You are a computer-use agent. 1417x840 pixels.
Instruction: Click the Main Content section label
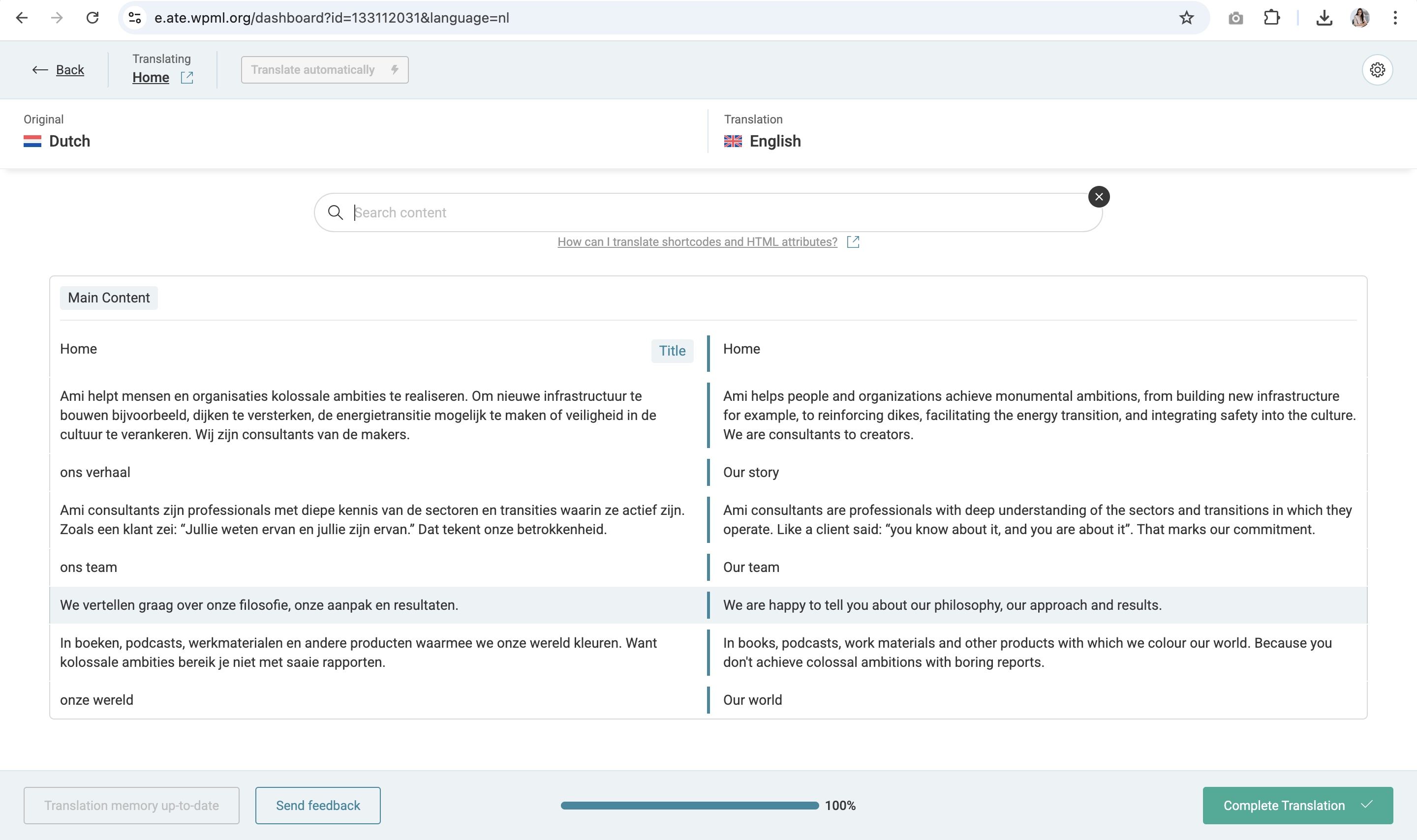[109, 298]
